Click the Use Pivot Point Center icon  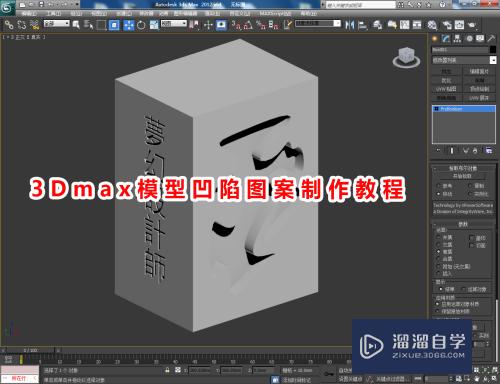tap(194, 25)
